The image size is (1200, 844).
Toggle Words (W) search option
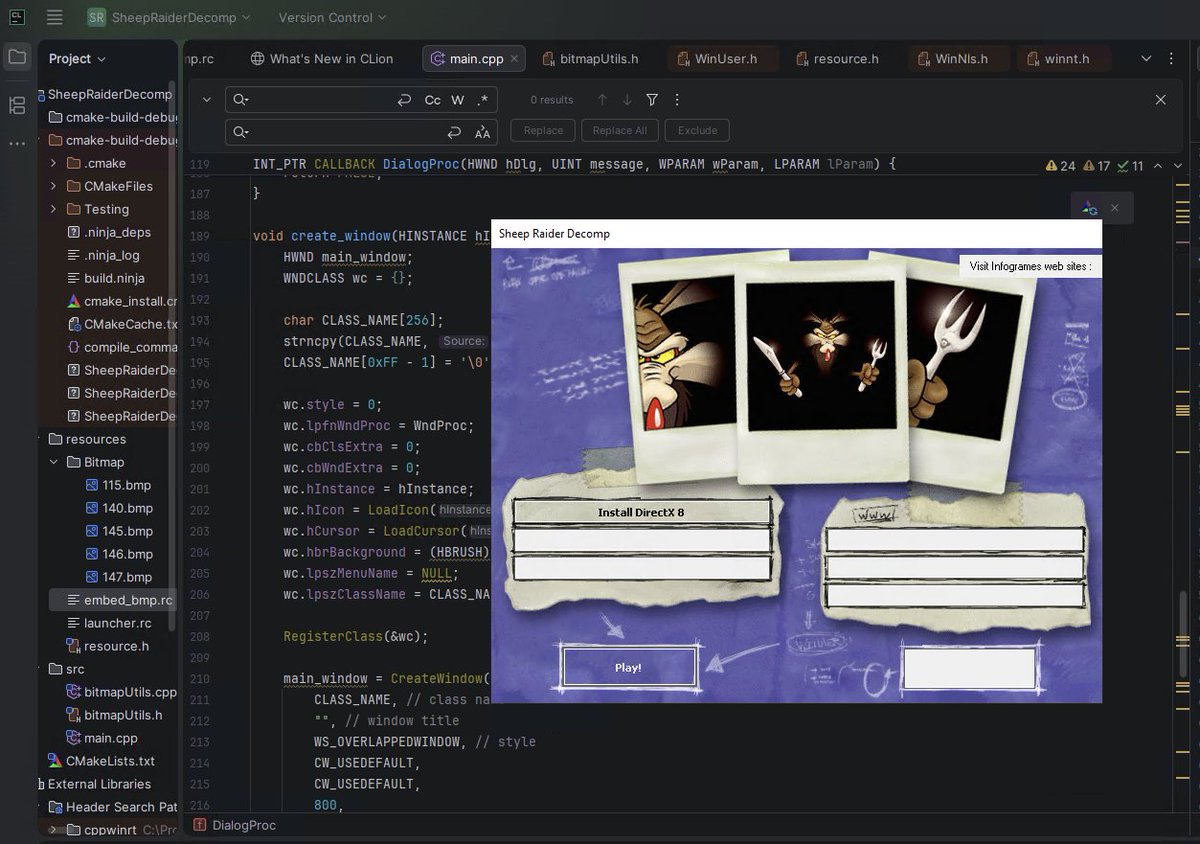458,100
